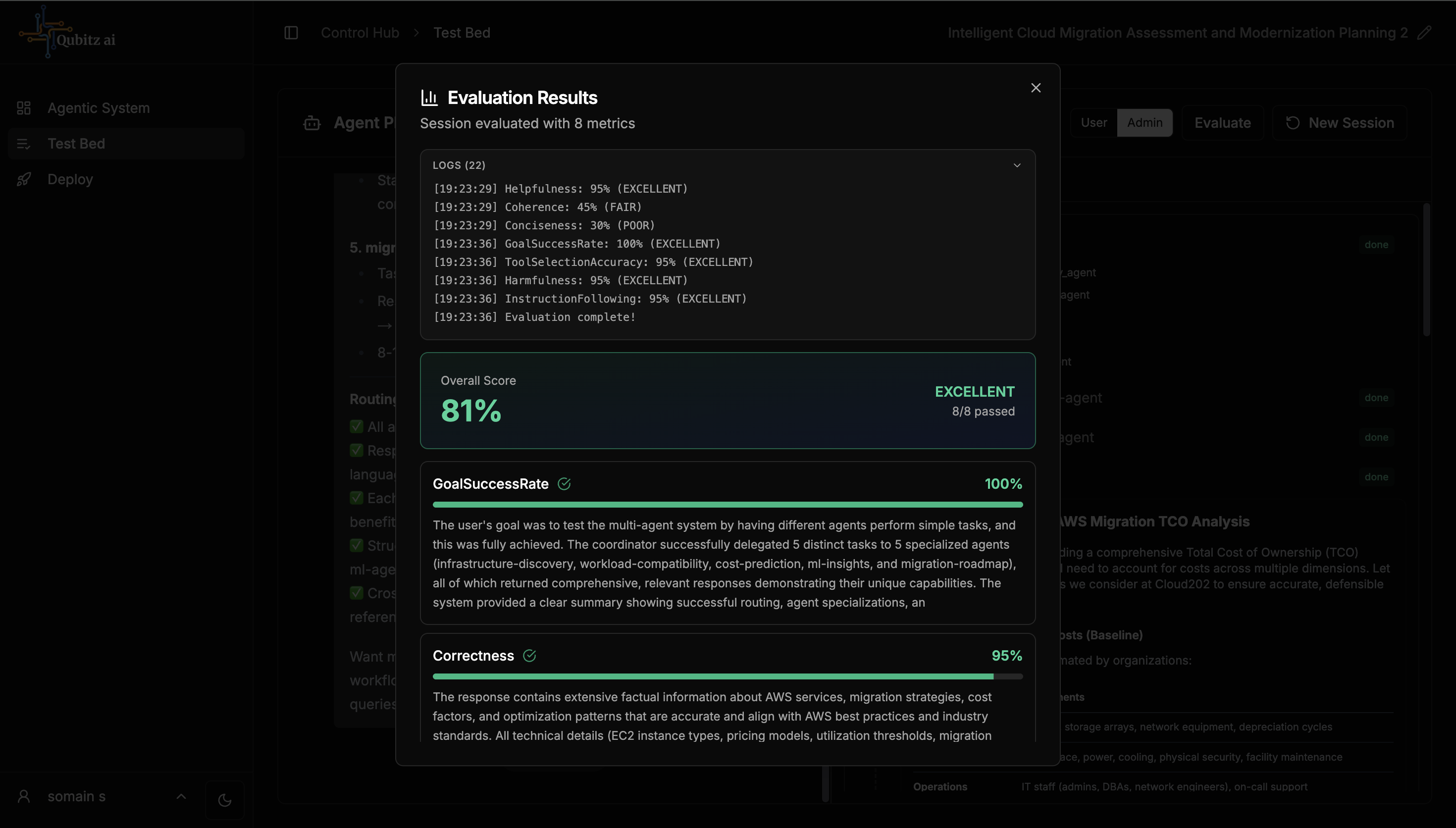
Task: Collapse the LOGS section chevron
Action: coord(1017,165)
